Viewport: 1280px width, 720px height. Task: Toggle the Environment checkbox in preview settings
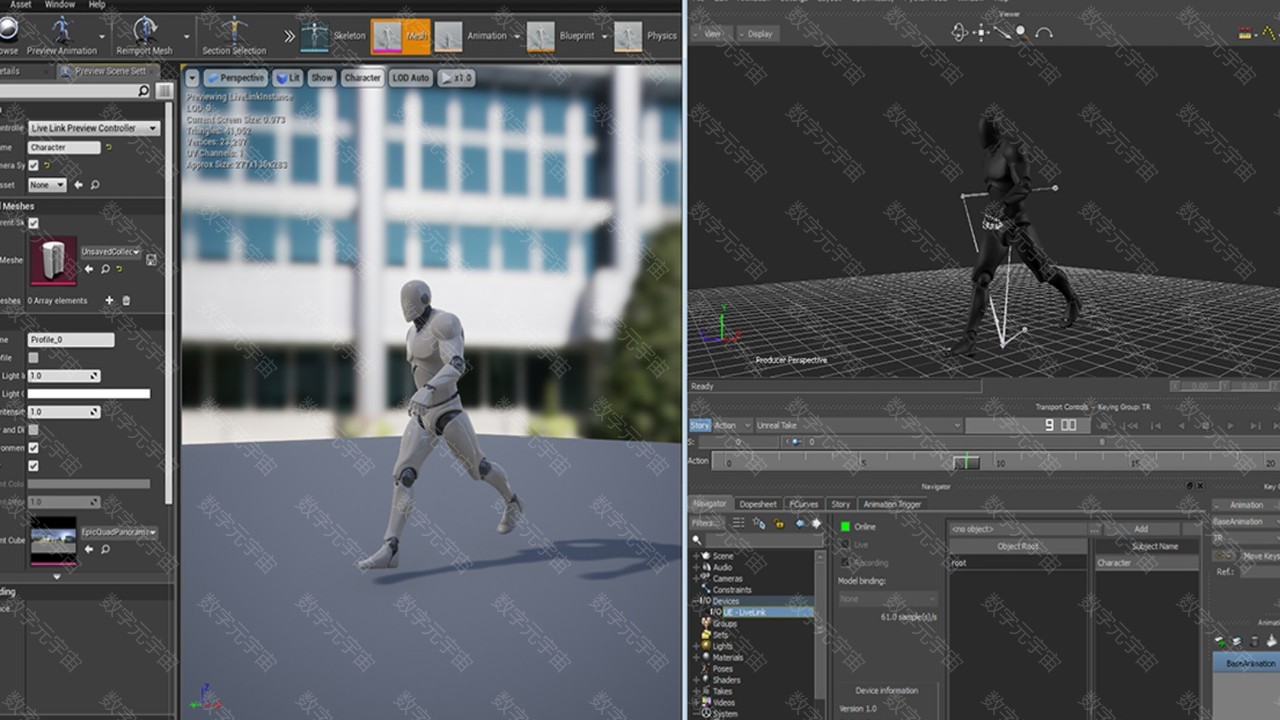[x=33, y=448]
